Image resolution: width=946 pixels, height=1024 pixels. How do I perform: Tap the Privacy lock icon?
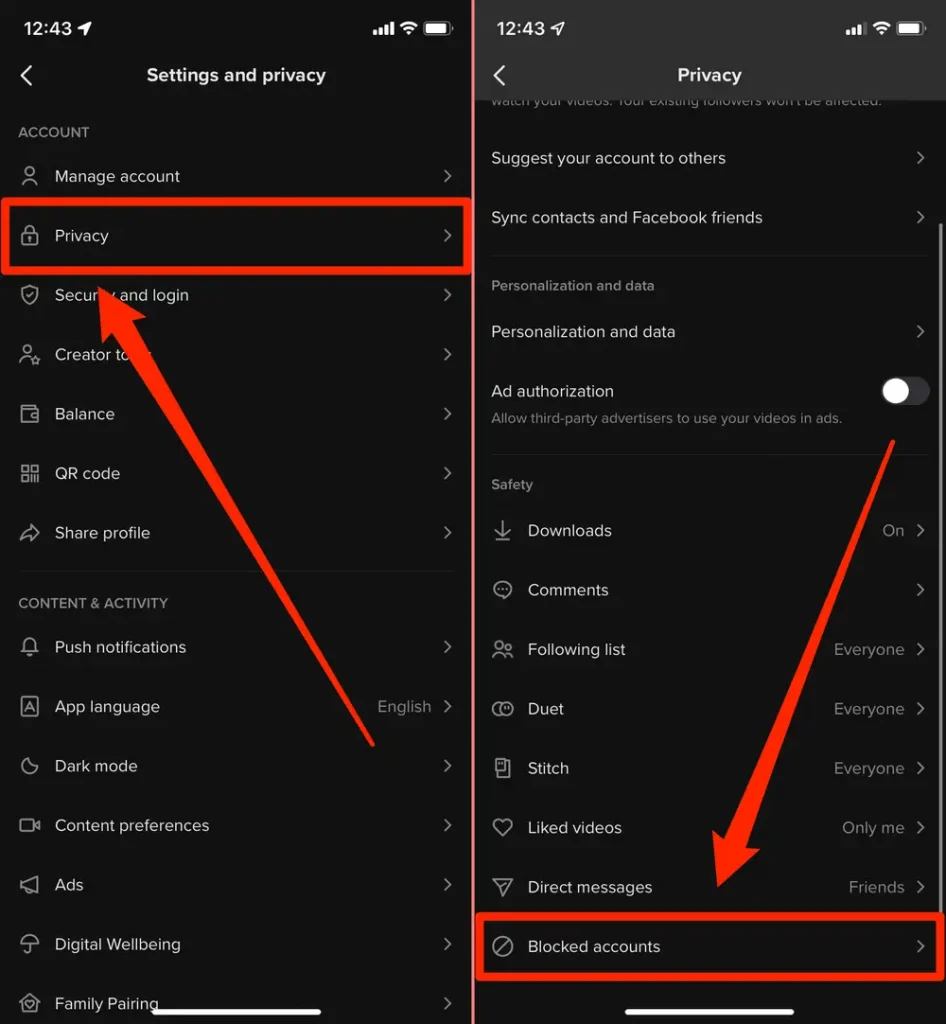(x=29, y=235)
